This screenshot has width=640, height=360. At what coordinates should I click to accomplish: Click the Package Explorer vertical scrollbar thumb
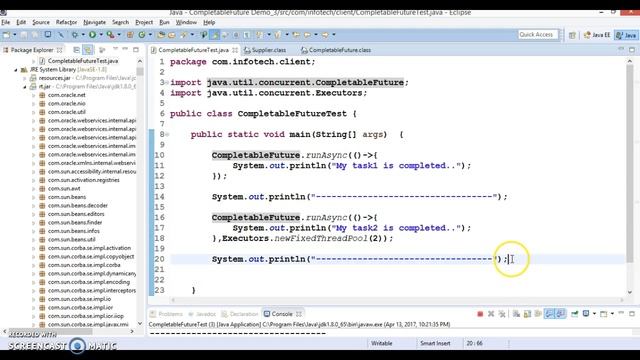(140, 71)
